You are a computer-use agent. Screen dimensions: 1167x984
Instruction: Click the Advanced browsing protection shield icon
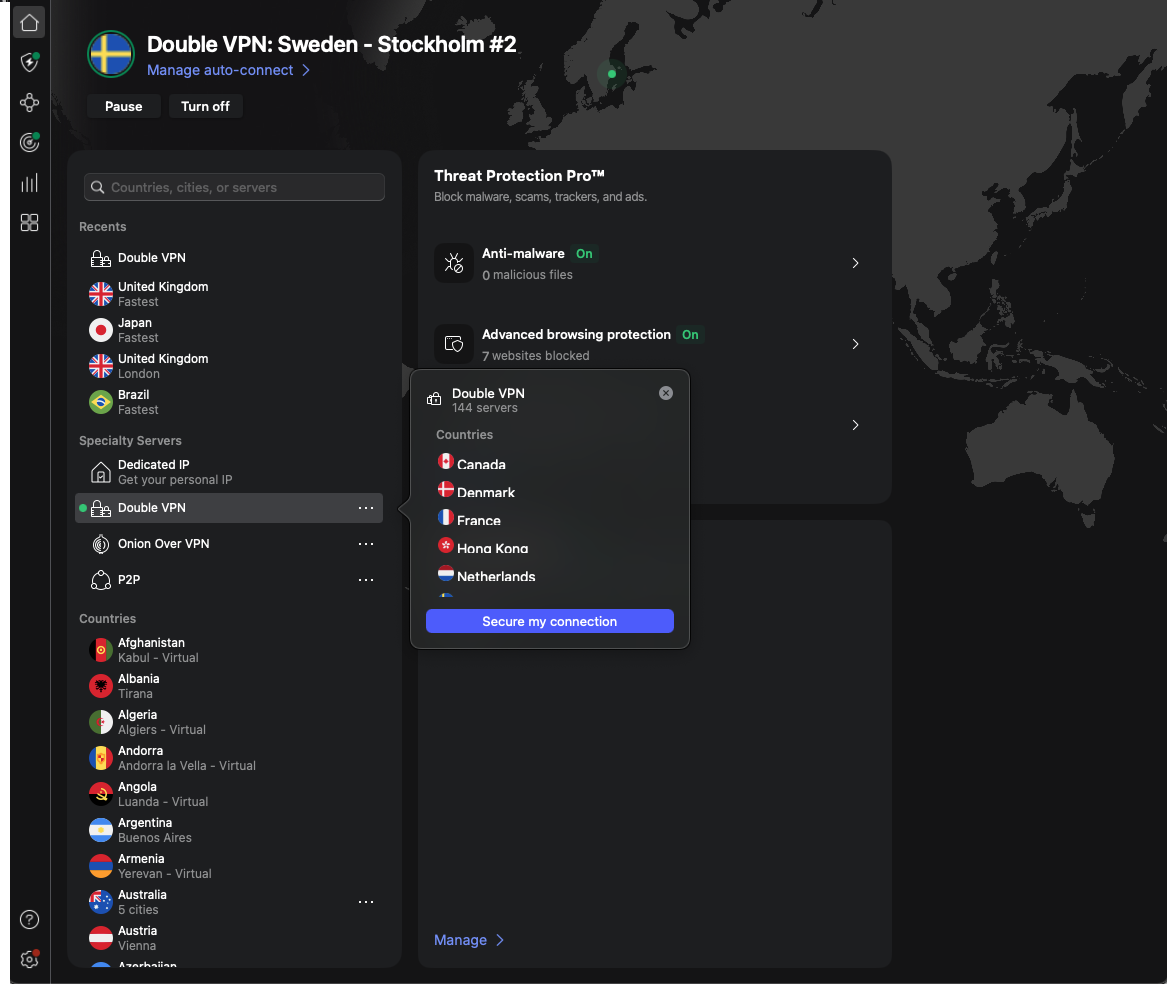point(454,344)
